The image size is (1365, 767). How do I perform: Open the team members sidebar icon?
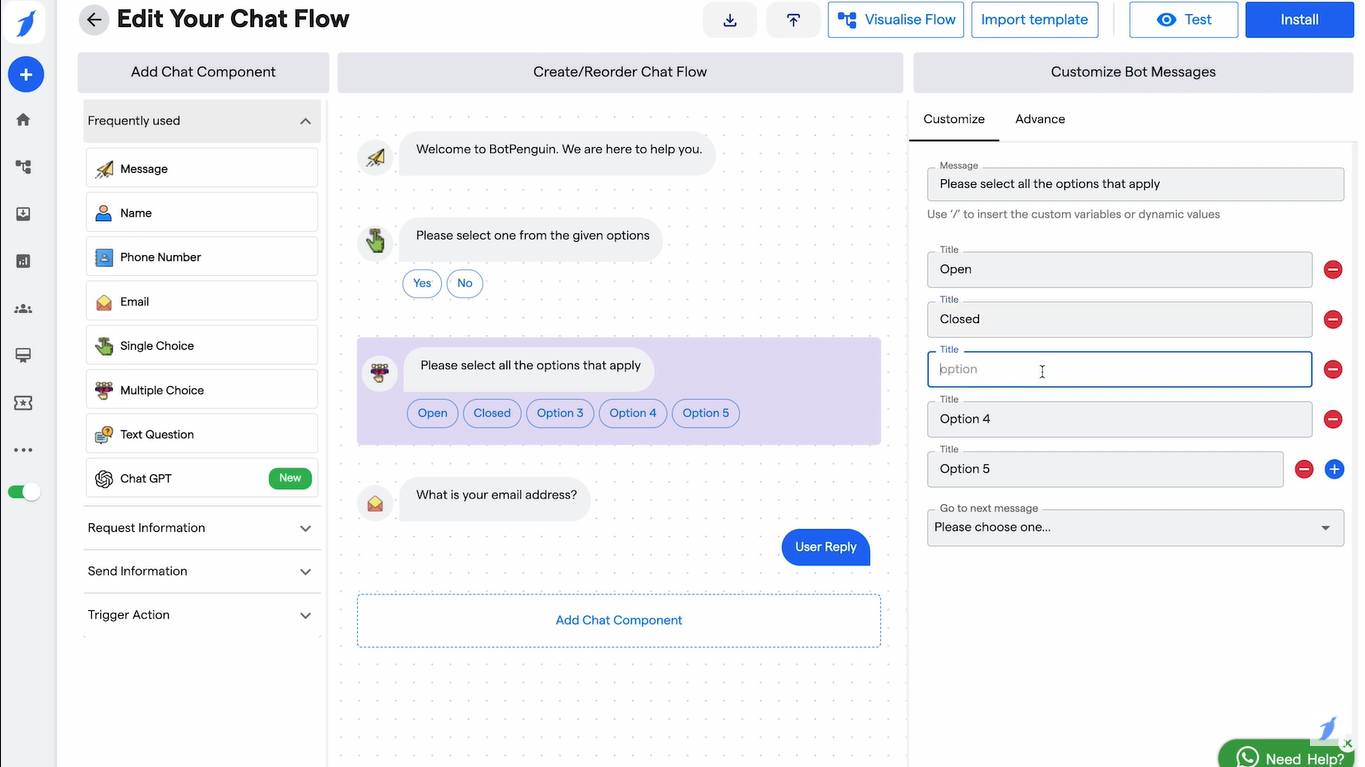click(25, 308)
